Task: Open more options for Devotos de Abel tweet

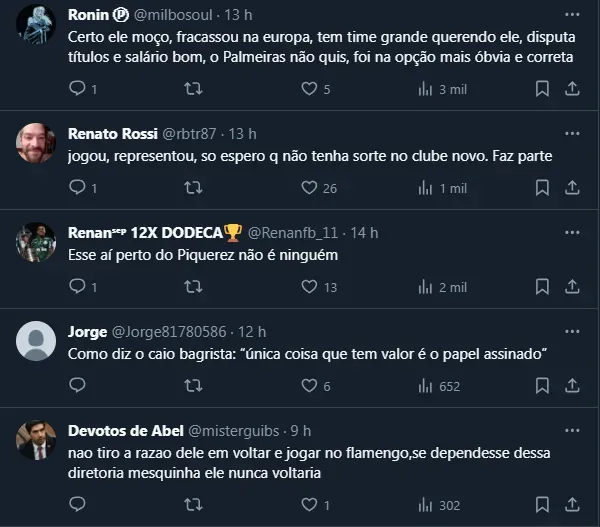Action: tap(572, 430)
